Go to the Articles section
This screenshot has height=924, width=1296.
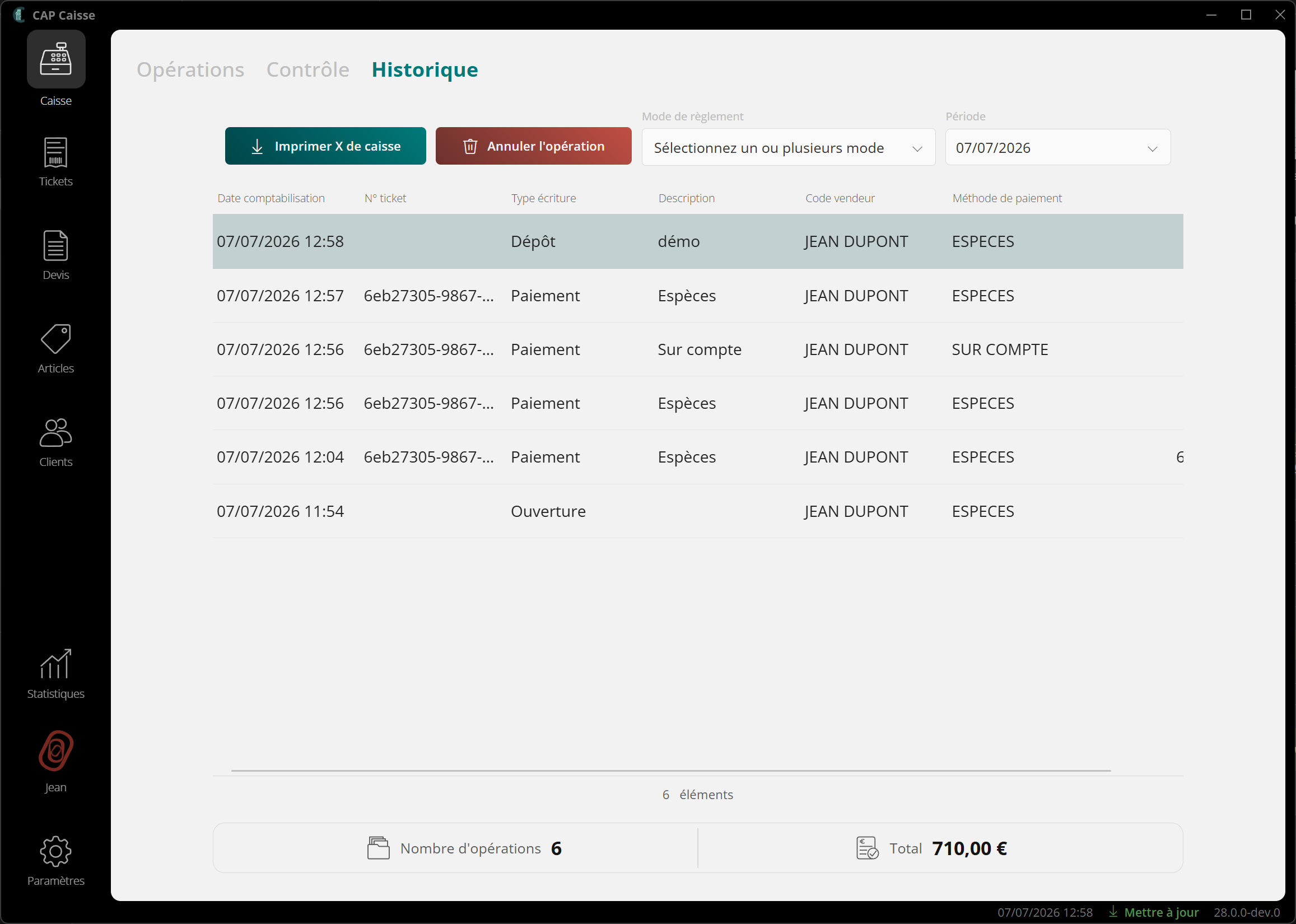pos(56,349)
